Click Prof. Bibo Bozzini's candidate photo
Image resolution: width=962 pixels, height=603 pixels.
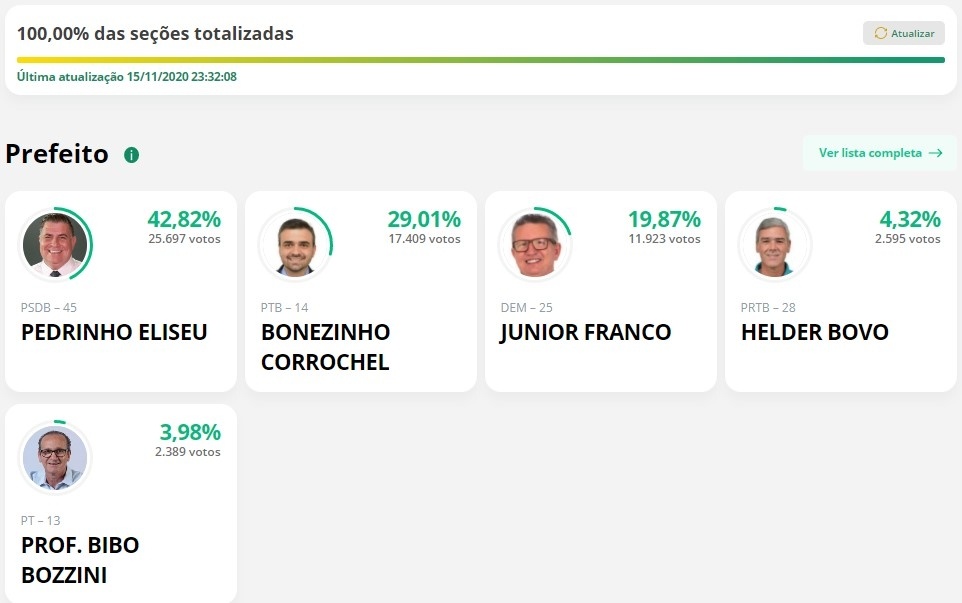(55, 458)
